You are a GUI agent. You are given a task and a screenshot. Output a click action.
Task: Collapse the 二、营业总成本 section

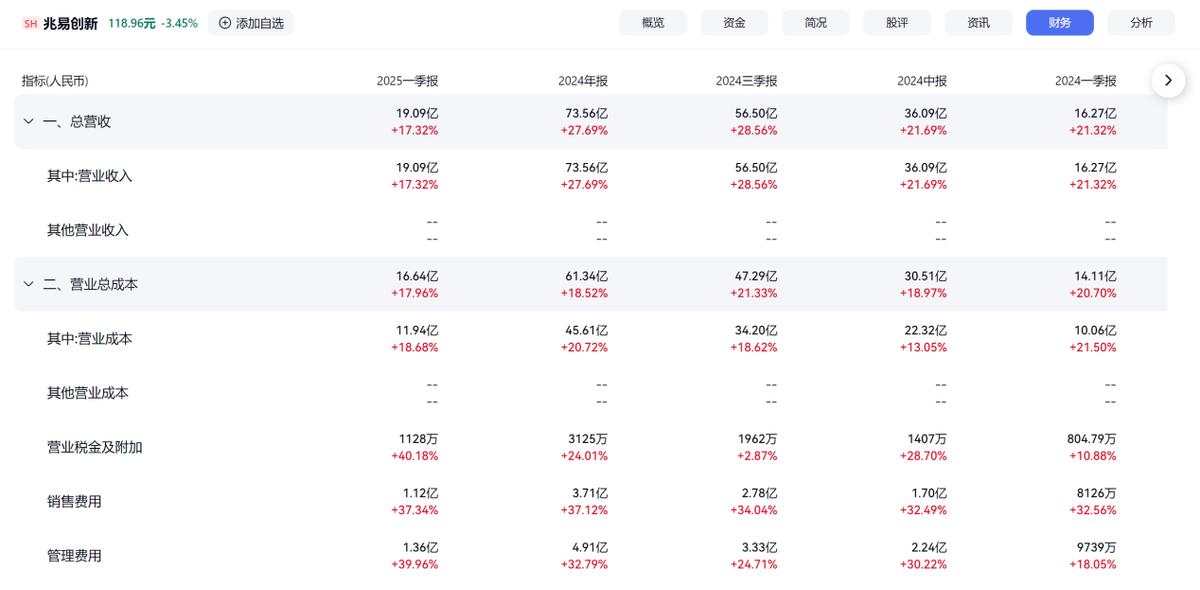pos(28,284)
